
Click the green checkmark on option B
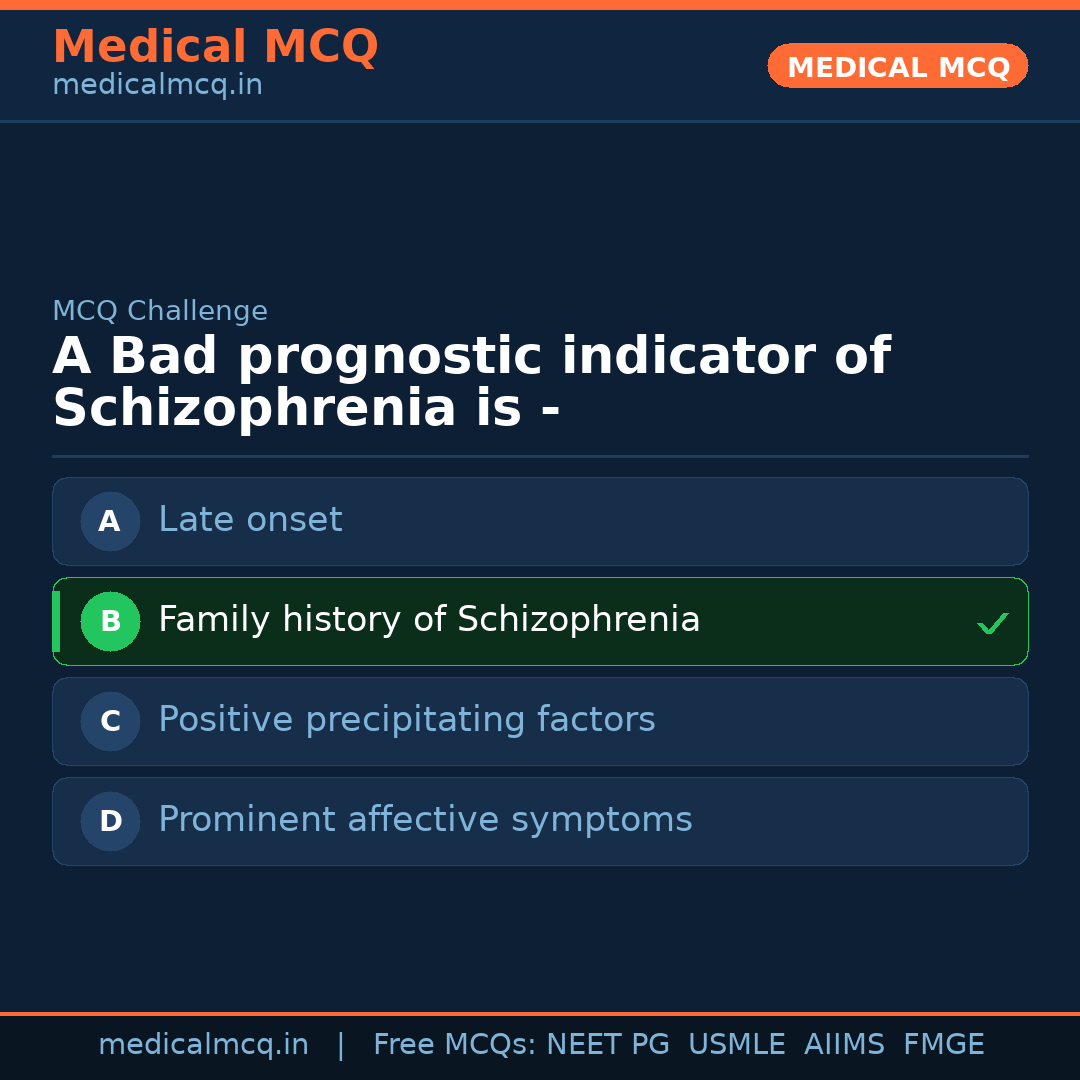click(x=992, y=623)
